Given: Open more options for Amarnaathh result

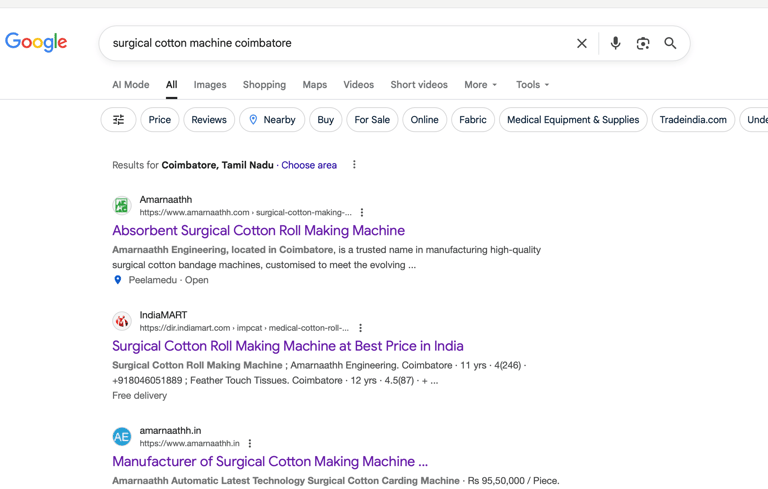Looking at the screenshot, I should [361, 212].
